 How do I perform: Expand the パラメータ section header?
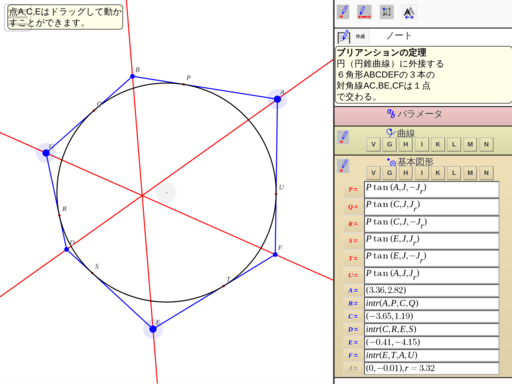pos(423,116)
